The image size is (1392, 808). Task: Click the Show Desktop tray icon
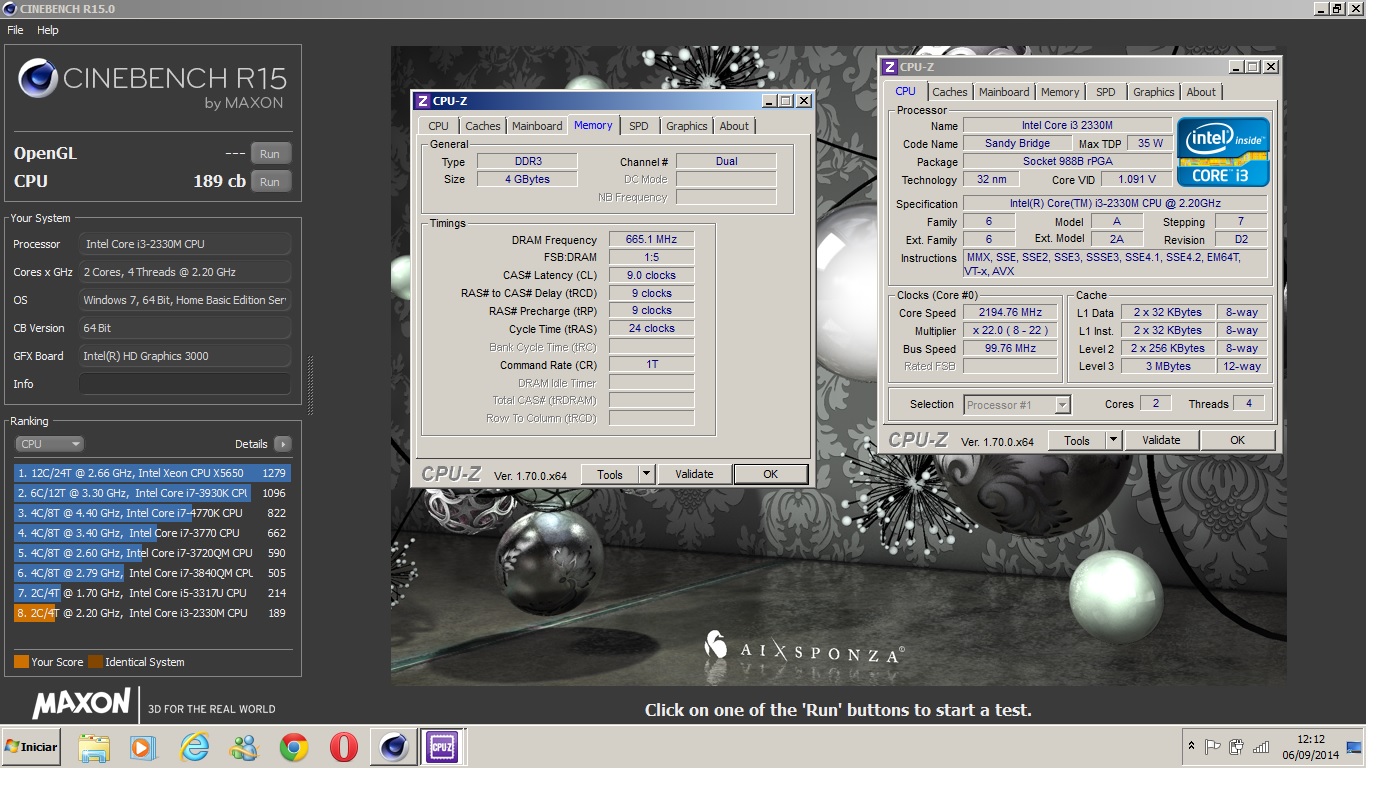(1355, 746)
